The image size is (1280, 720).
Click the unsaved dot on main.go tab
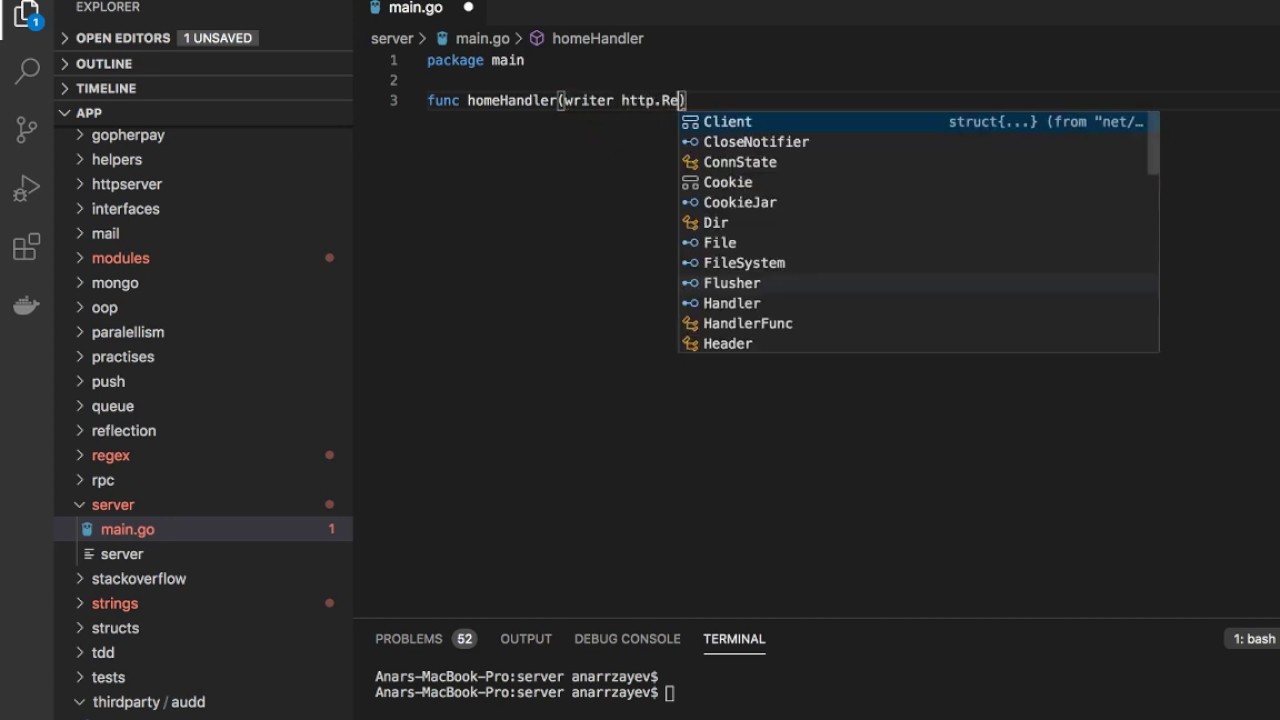[x=468, y=7]
